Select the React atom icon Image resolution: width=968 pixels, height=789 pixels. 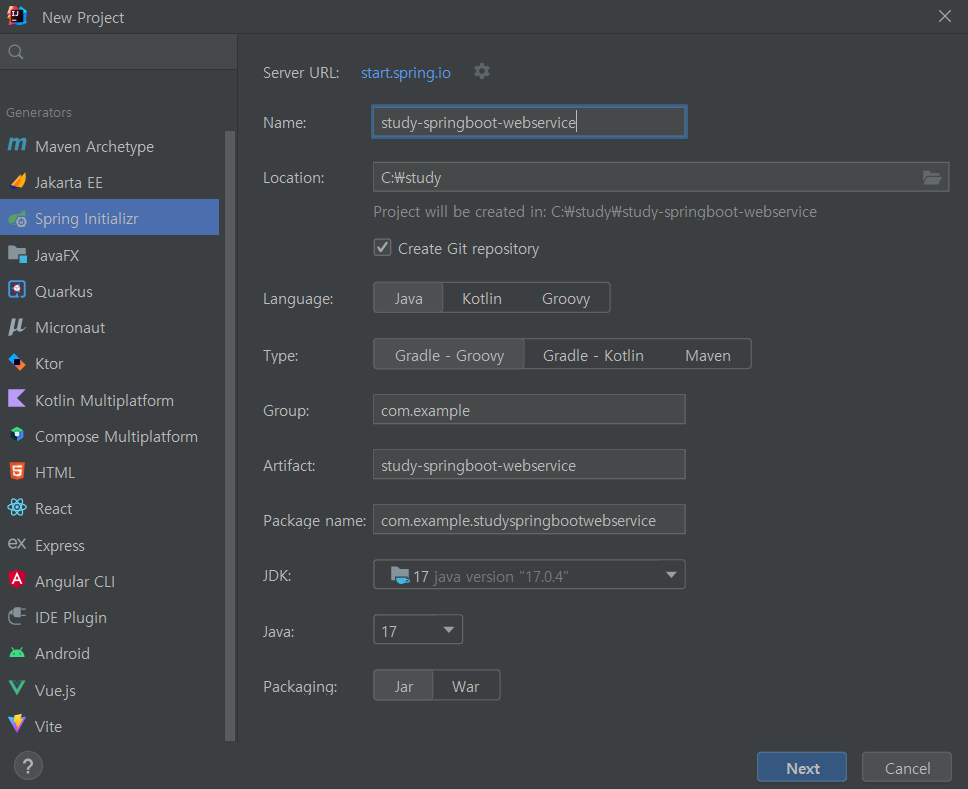tap(17, 507)
